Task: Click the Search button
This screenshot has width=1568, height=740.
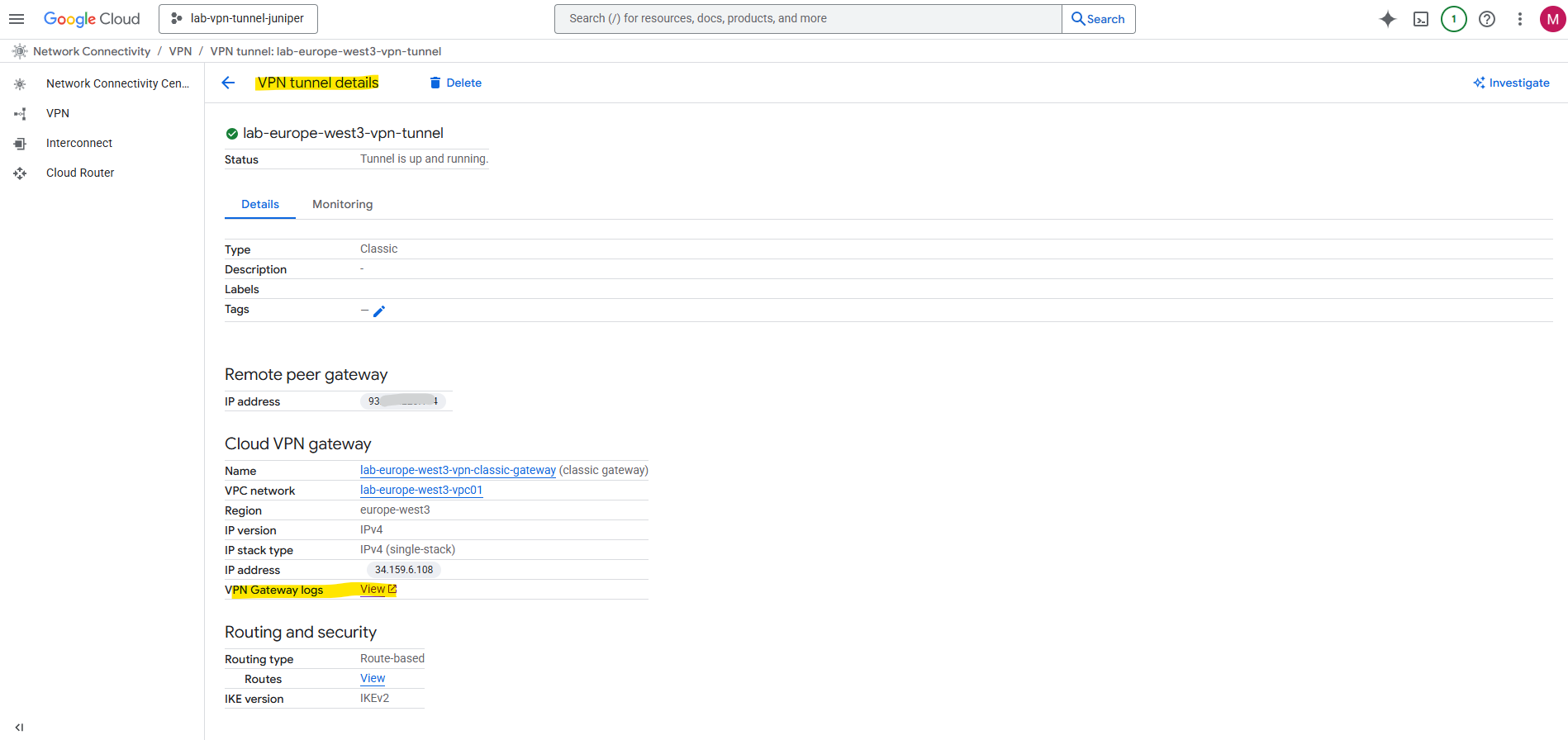Action: [x=1098, y=19]
